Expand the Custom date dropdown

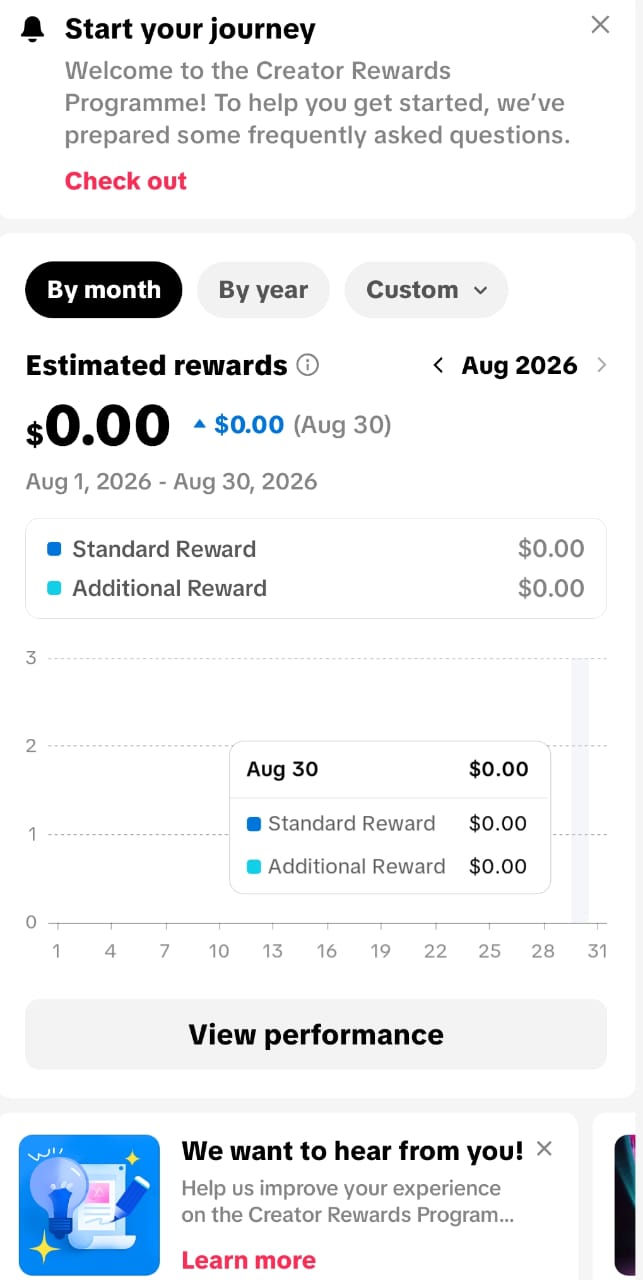tap(426, 290)
